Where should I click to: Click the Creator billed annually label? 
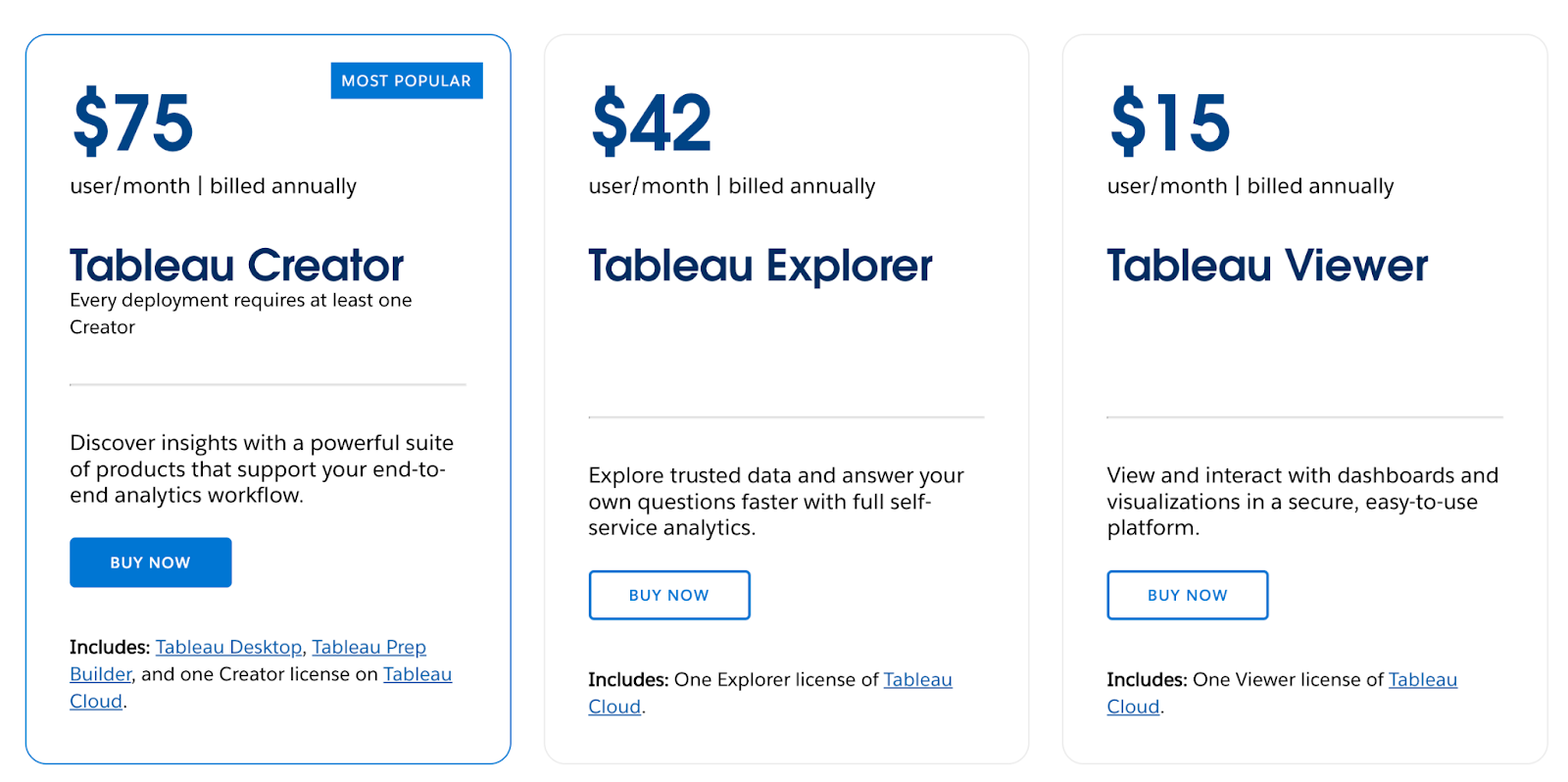[213, 185]
